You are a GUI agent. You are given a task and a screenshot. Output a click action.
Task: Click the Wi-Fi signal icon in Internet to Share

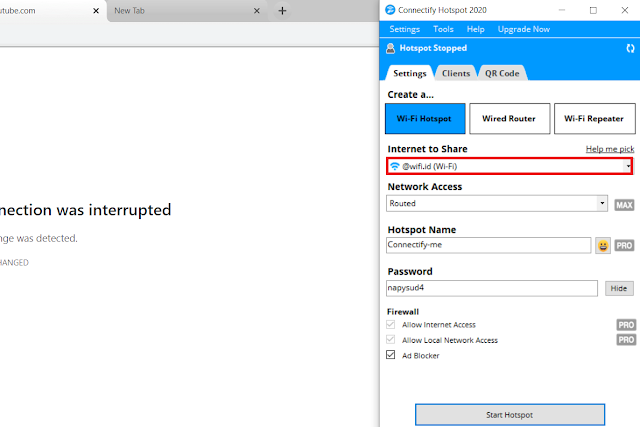pos(394,166)
